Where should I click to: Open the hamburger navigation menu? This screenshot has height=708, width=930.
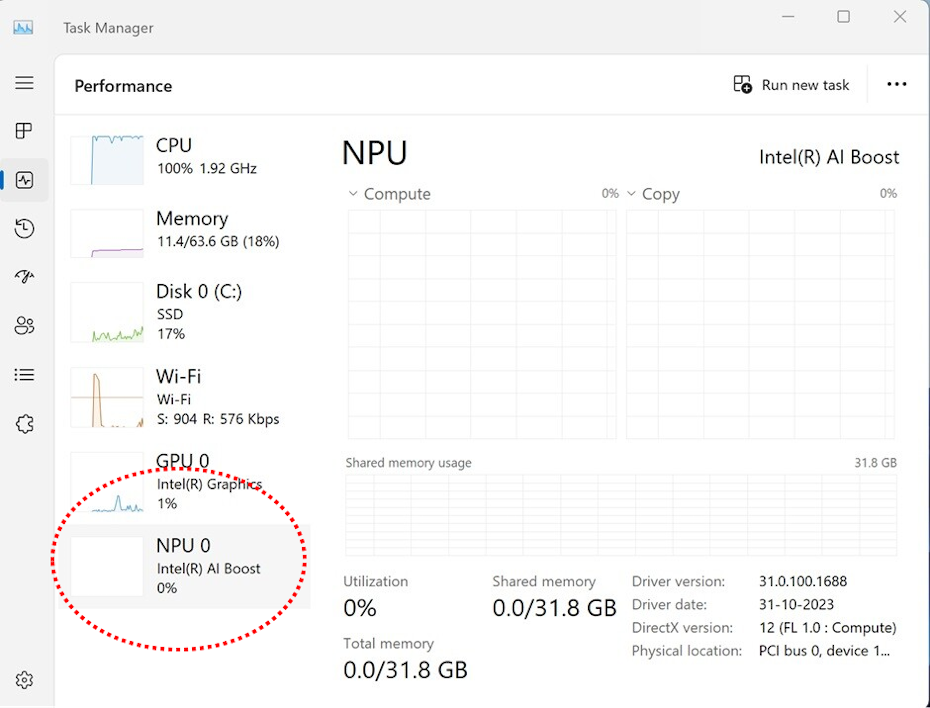pyautogui.click(x=24, y=83)
